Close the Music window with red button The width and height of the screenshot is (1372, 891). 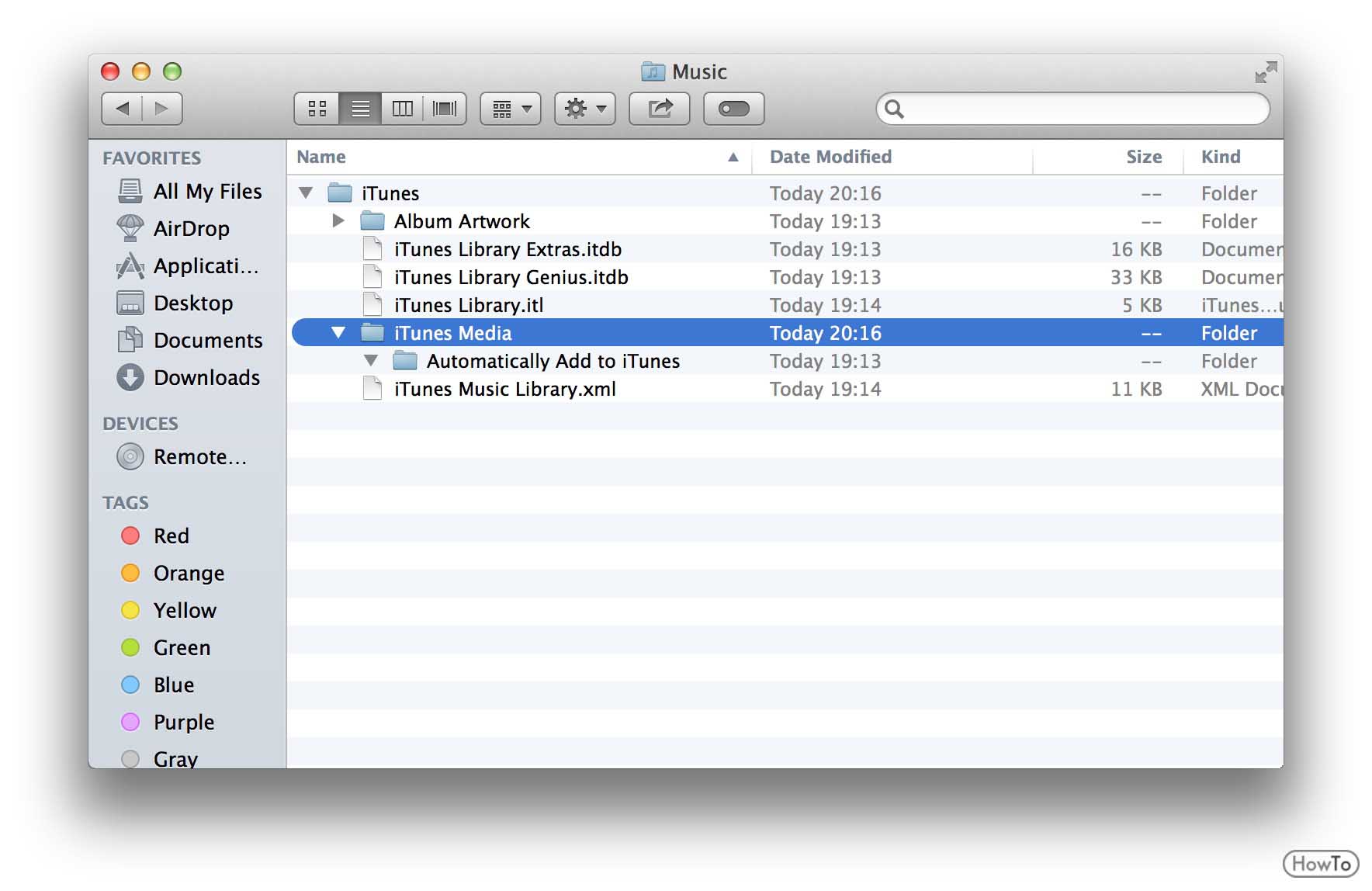point(110,71)
